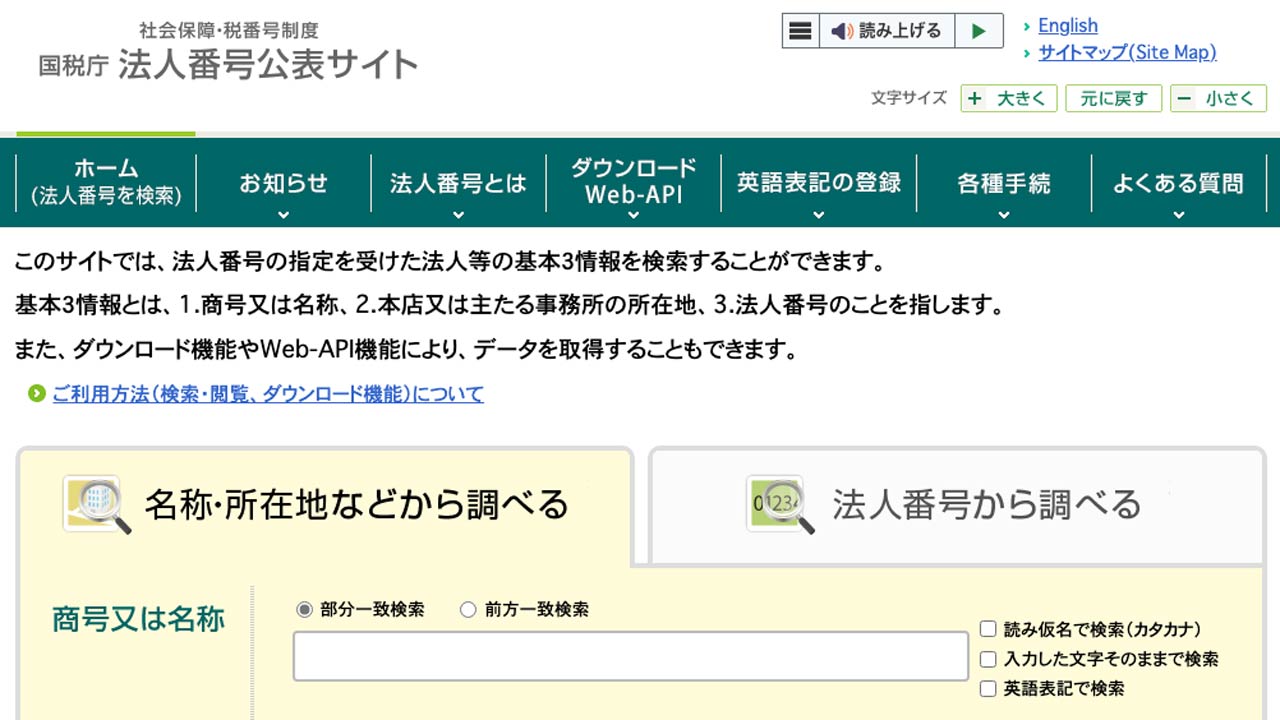Click the speaker 読み上げる button
The image size is (1280, 720).
point(886,31)
